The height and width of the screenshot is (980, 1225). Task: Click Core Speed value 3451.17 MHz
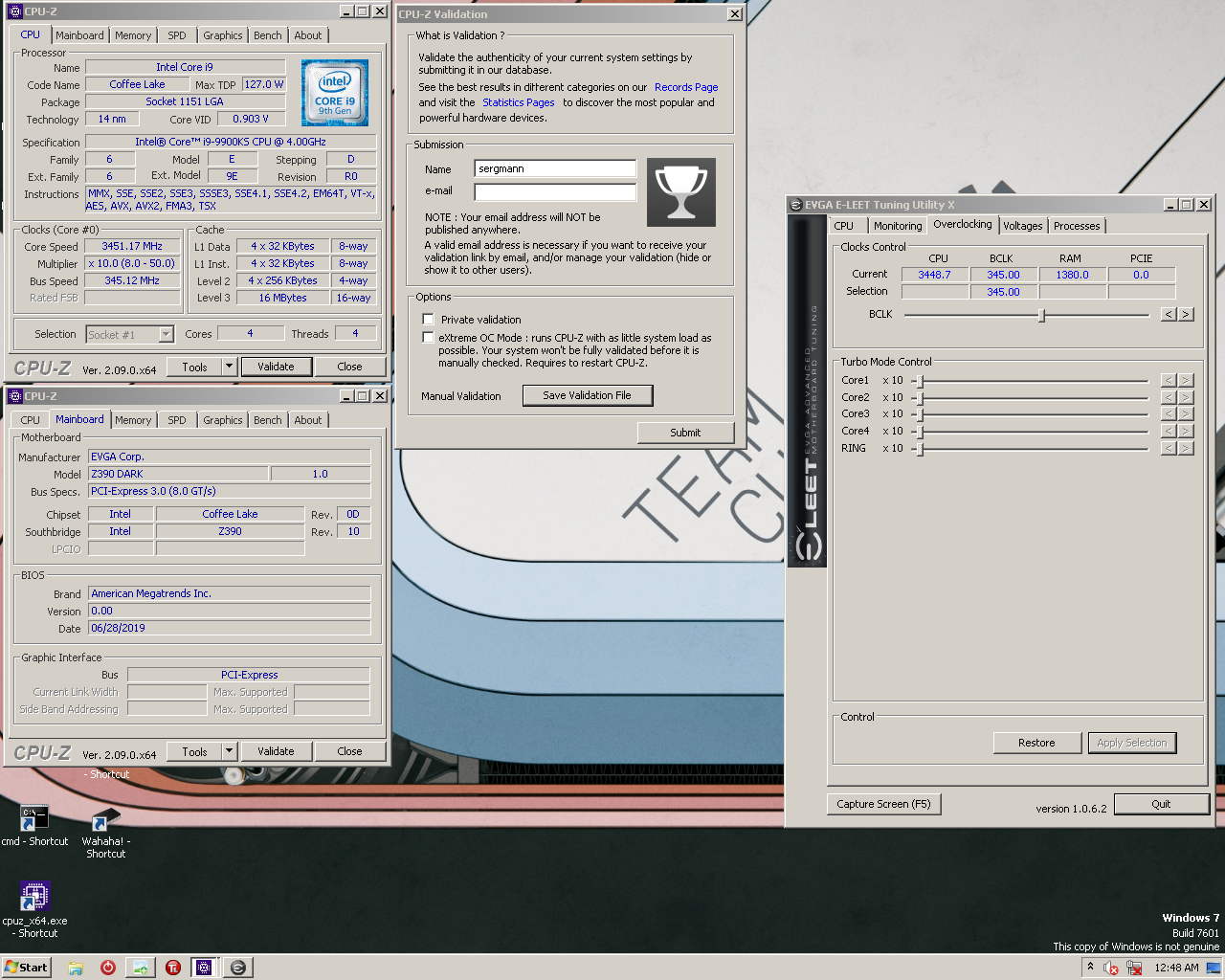coord(132,246)
